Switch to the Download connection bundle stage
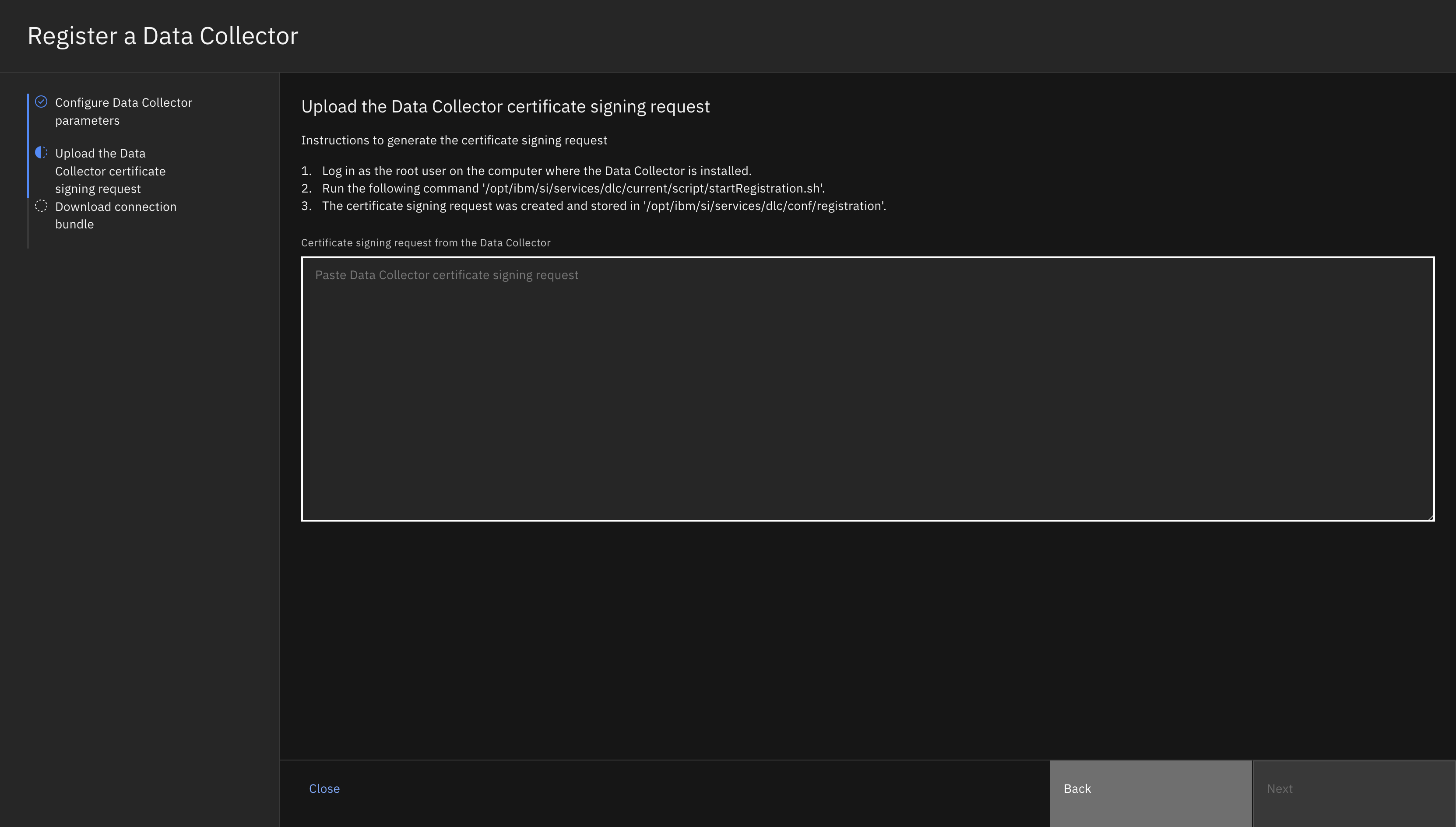 116,215
